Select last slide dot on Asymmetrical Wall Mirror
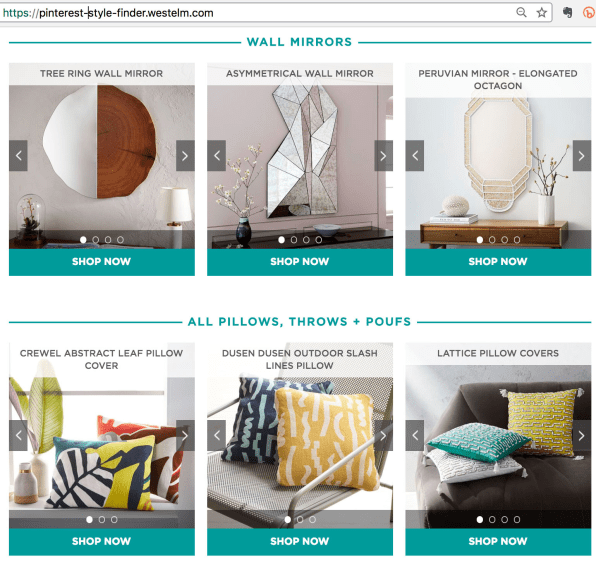This screenshot has width=596, height=563. pyautogui.click(x=319, y=240)
